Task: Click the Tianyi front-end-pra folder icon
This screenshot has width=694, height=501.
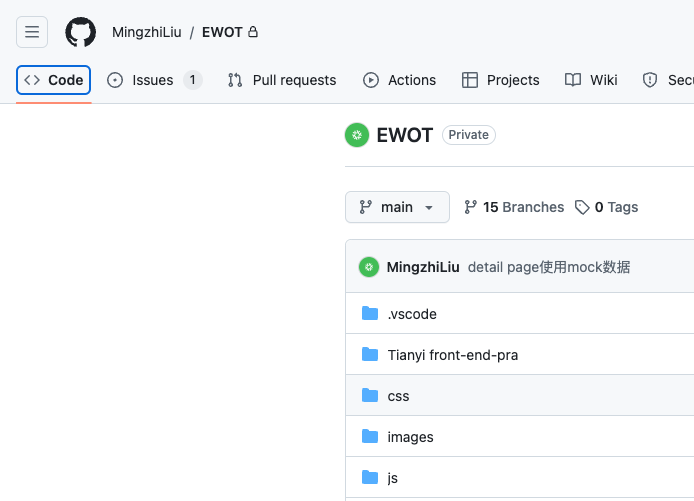Action: tap(370, 354)
